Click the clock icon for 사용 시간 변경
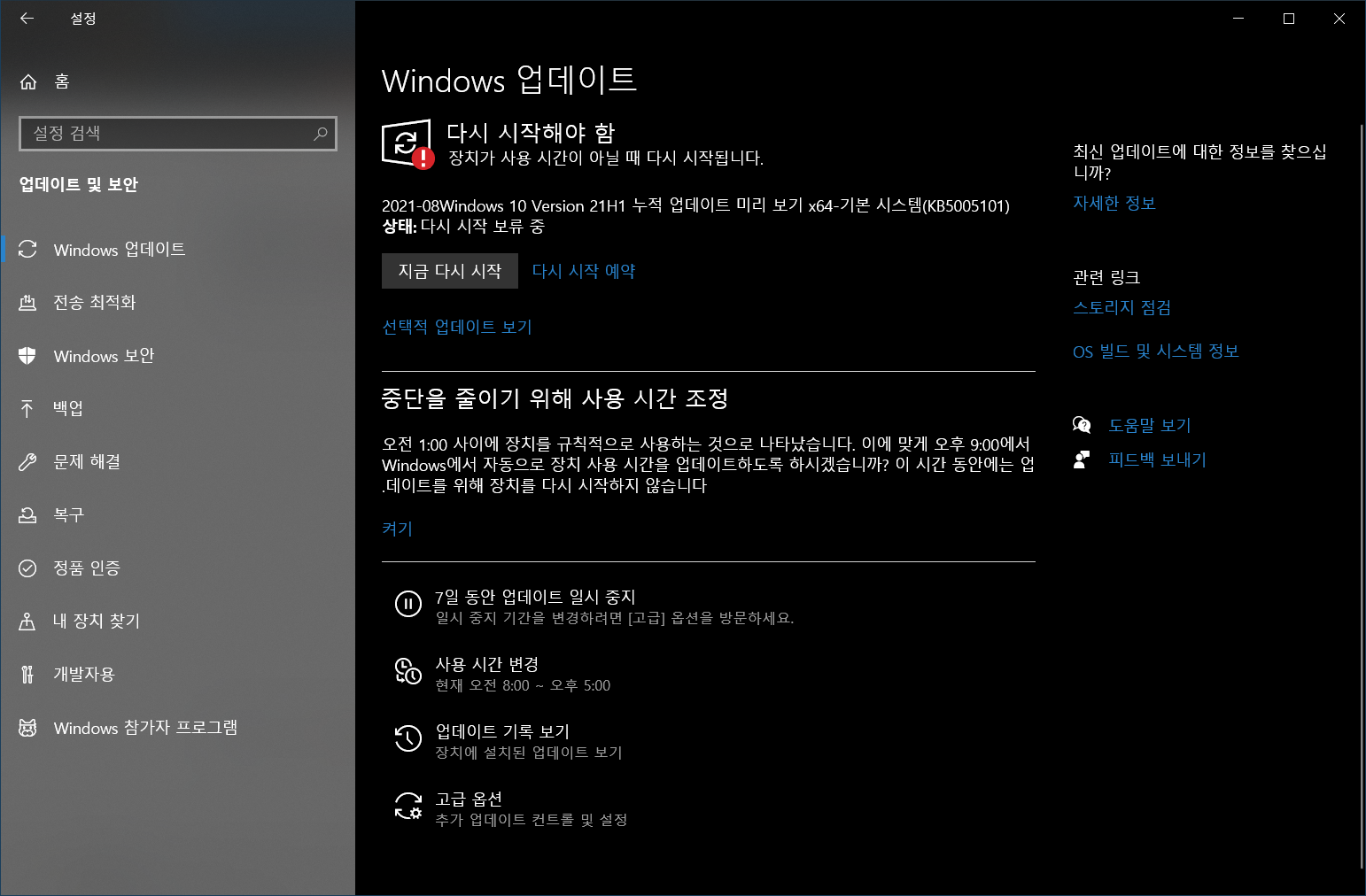 point(407,671)
